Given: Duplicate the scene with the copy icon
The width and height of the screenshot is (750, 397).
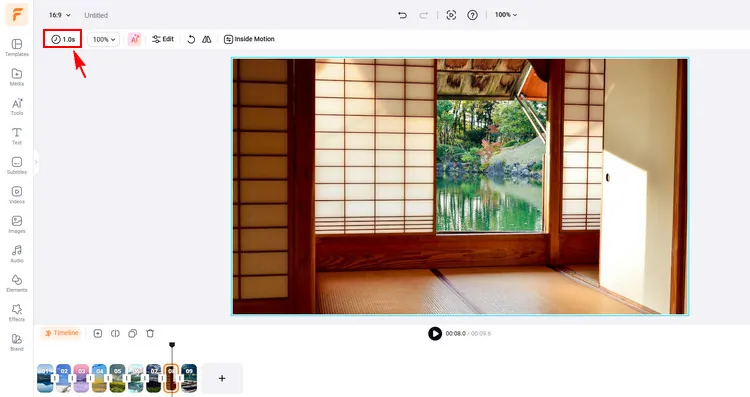Looking at the screenshot, I should 132,333.
